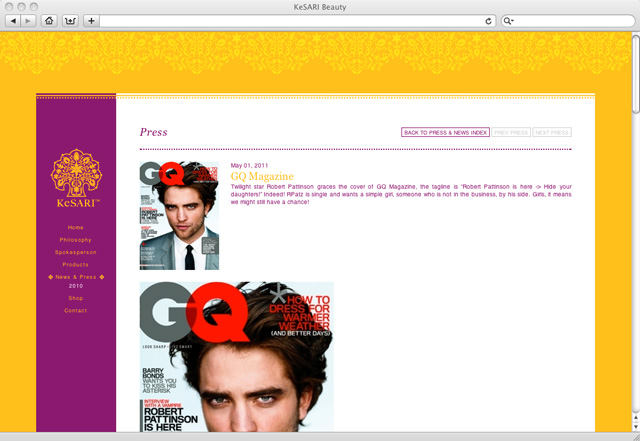Click the large GQ cover image
Image resolution: width=640 pixels, height=441 pixels.
click(x=237, y=357)
